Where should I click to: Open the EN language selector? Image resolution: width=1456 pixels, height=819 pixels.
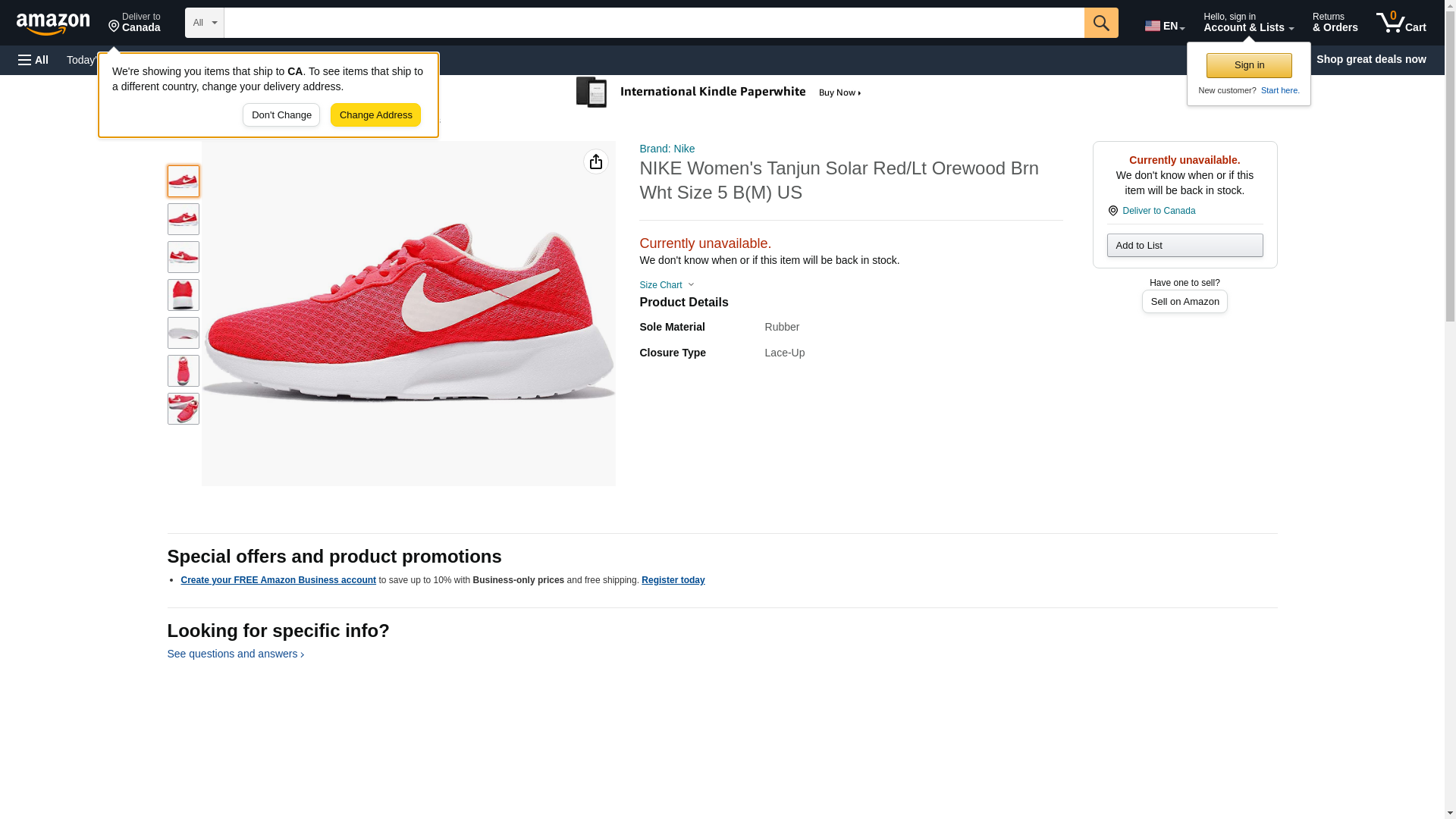1164,25
